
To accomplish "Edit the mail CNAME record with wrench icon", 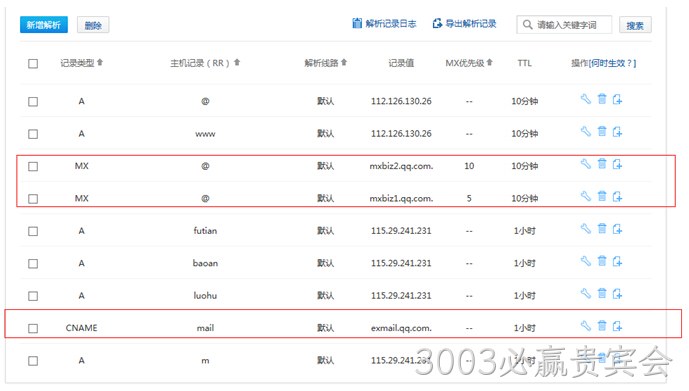I will 586,326.
